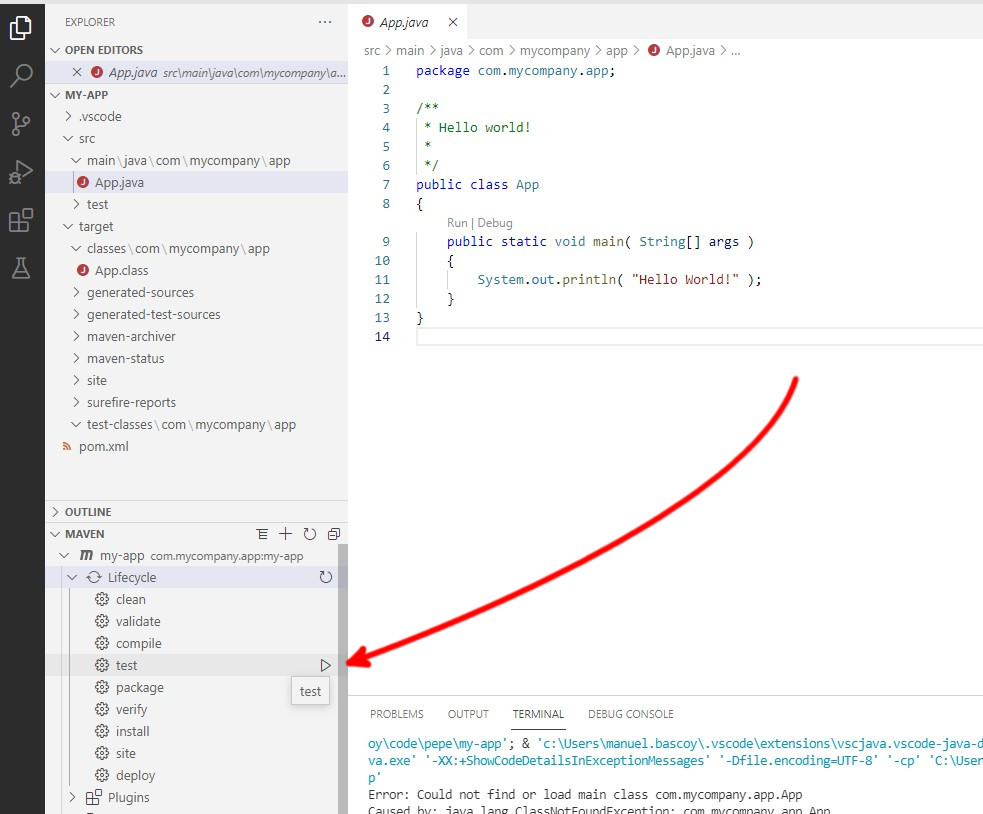Run the Maven test lifecycle phase
Viewport: 983px width, 814px height.
[325, 665]
